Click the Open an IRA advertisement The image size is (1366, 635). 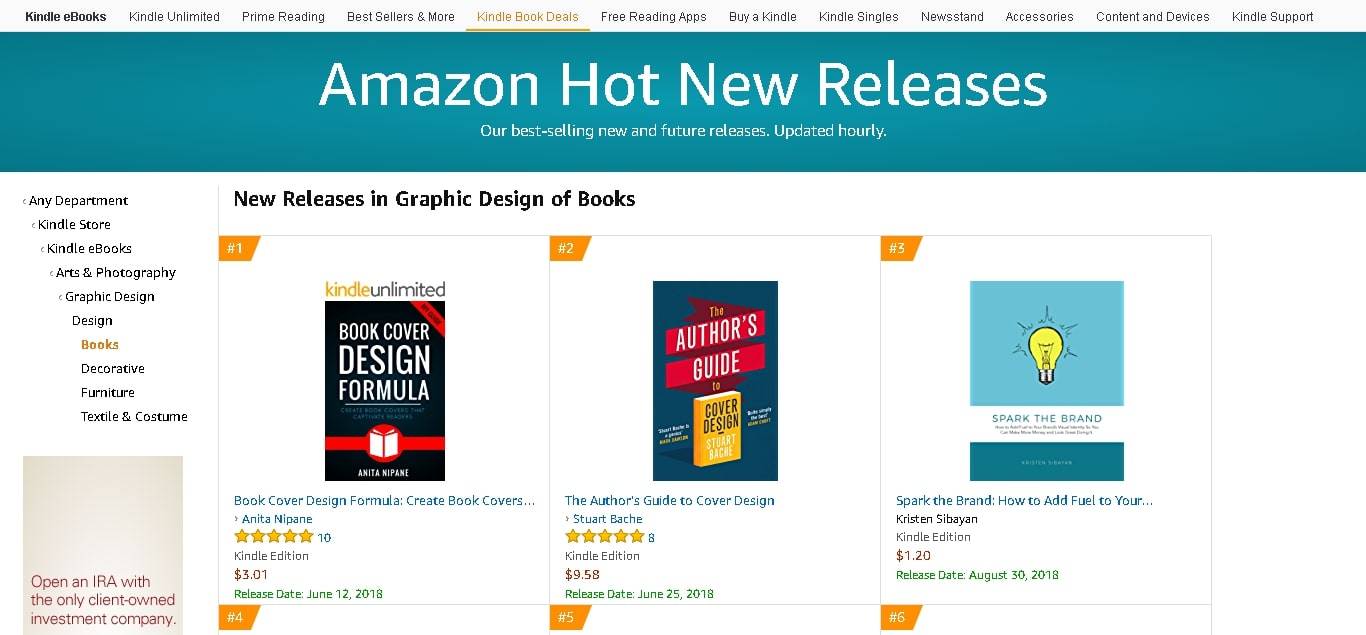point(103,545)
